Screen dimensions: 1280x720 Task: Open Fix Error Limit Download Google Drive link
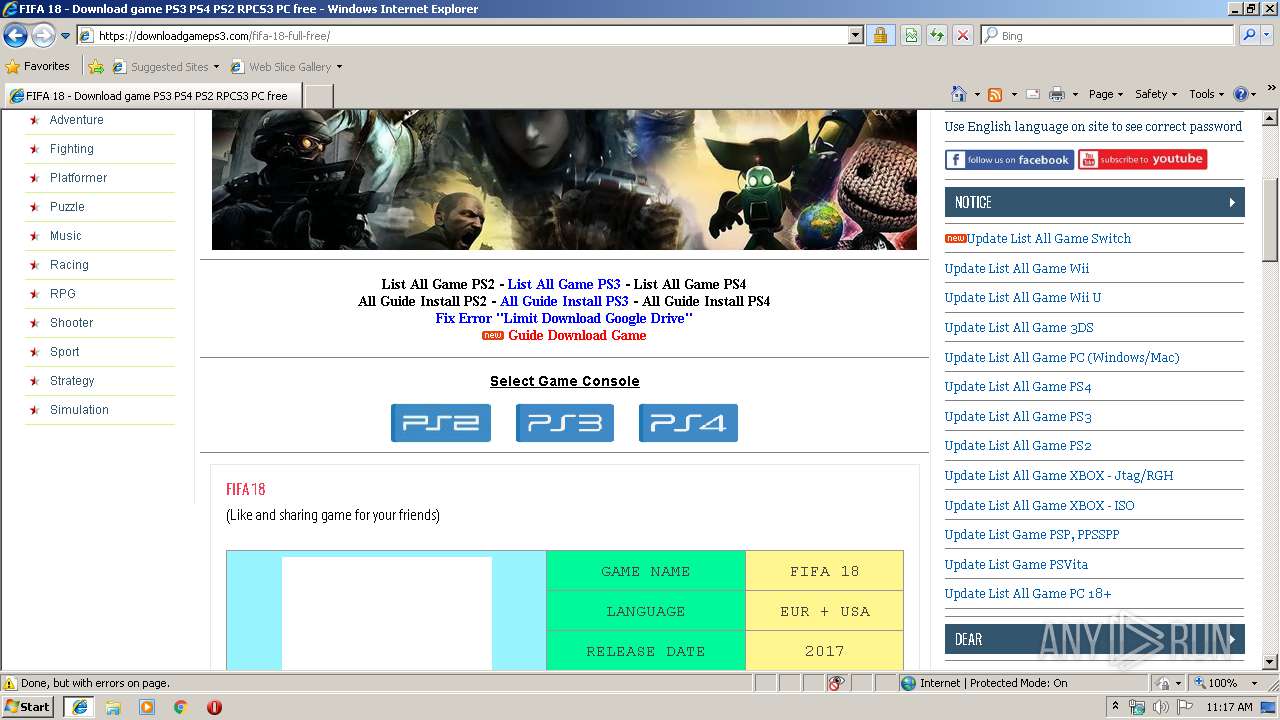click(564, 318)
